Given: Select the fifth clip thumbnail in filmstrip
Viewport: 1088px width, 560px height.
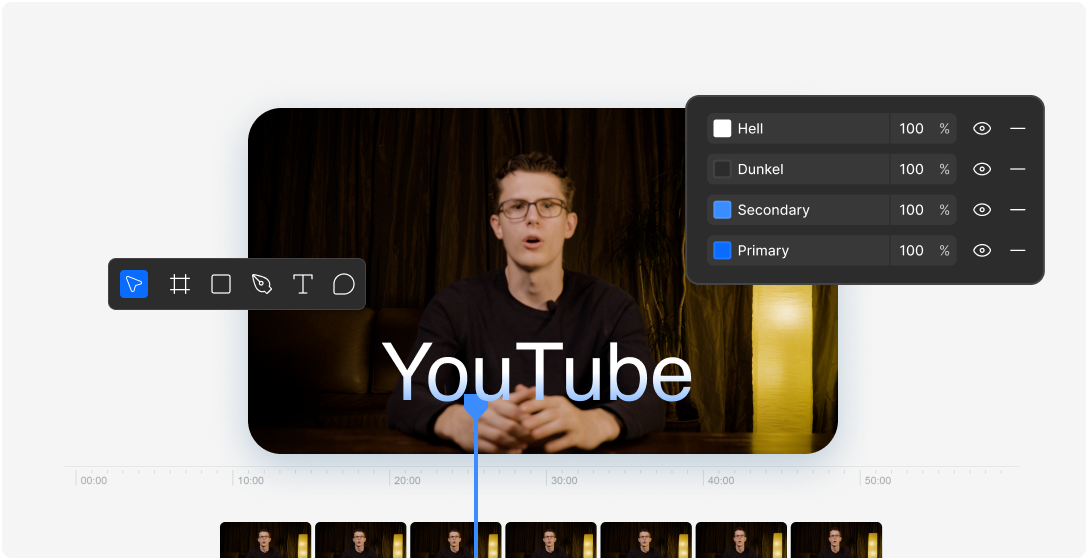Looking at the screenshot, I should click(646, 540).
